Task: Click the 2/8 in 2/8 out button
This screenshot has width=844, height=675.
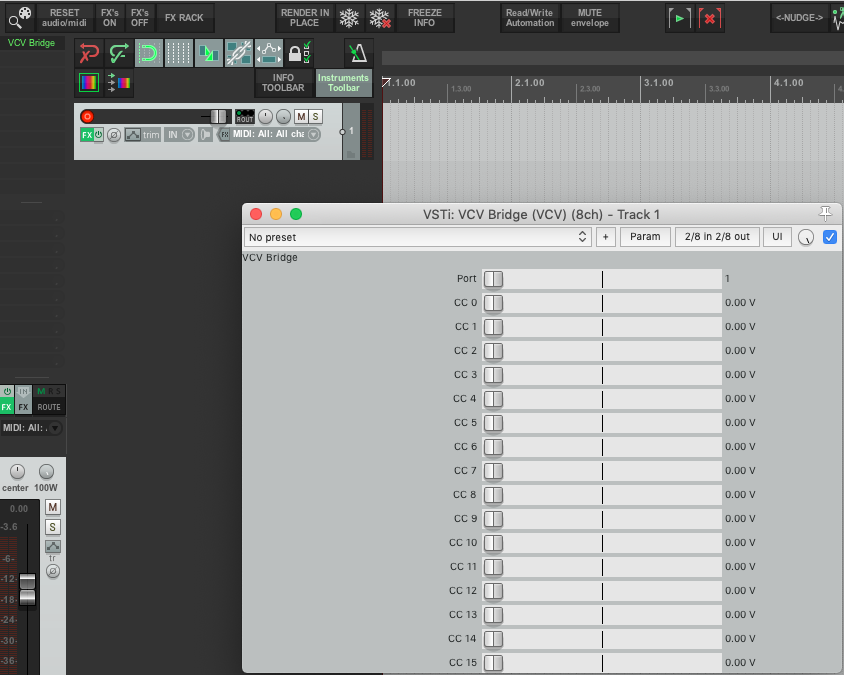Action: click(717, 237)
